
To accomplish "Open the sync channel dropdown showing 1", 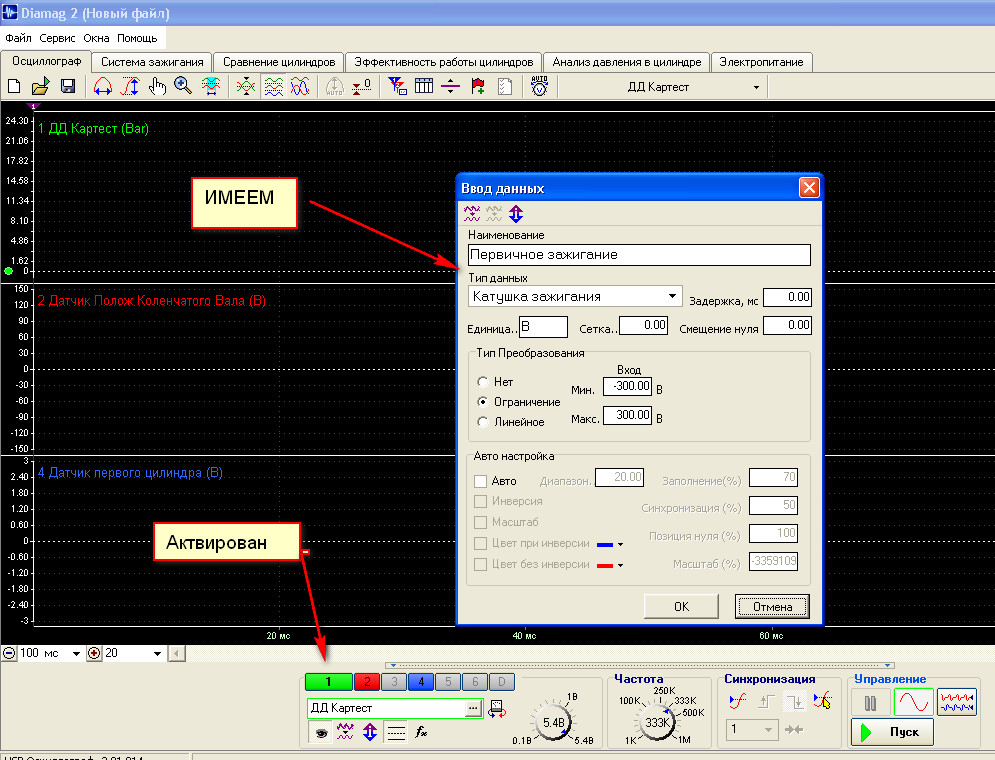I will point(768,730).
